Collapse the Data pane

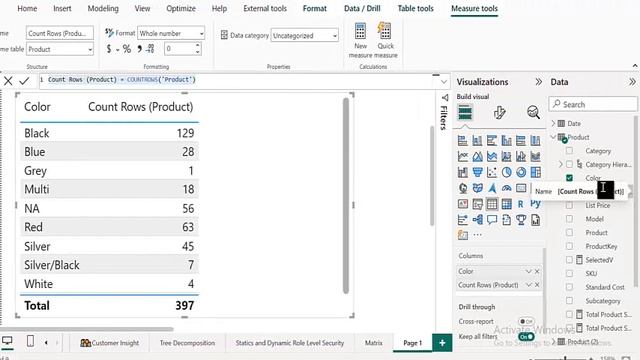click(x=632, y=82)
